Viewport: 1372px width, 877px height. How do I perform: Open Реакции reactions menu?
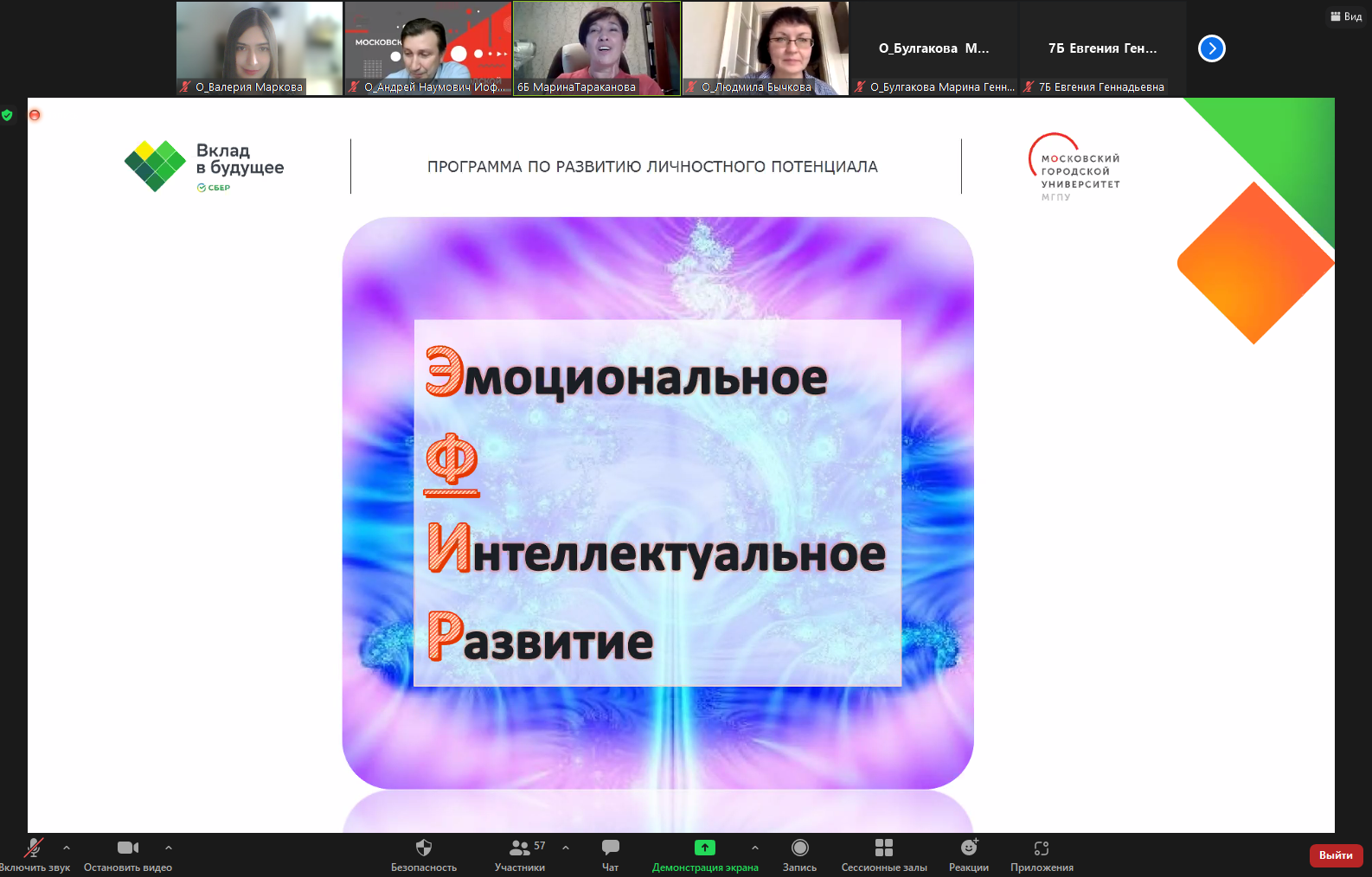969,855
